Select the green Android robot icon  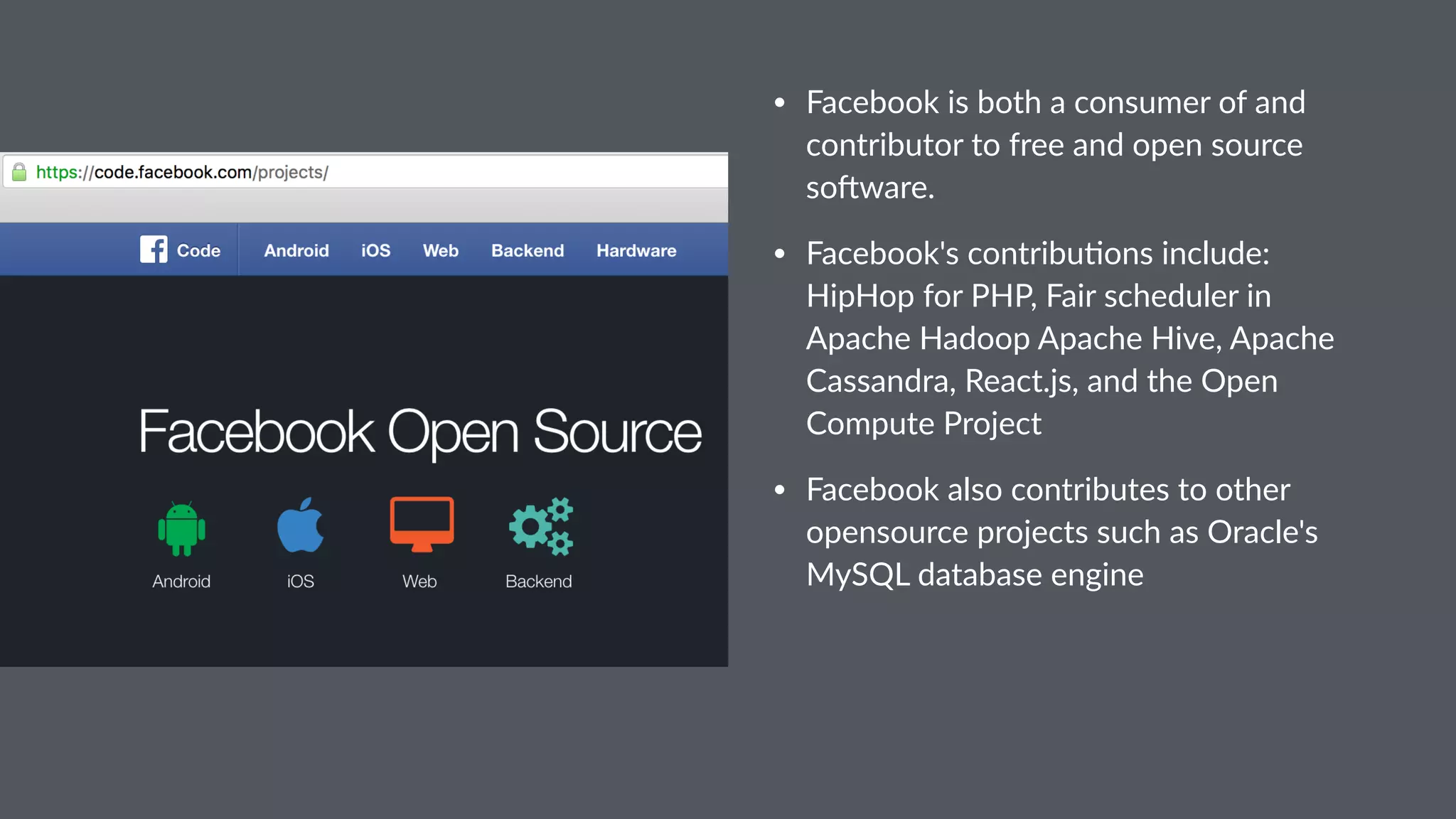[181, 528]
